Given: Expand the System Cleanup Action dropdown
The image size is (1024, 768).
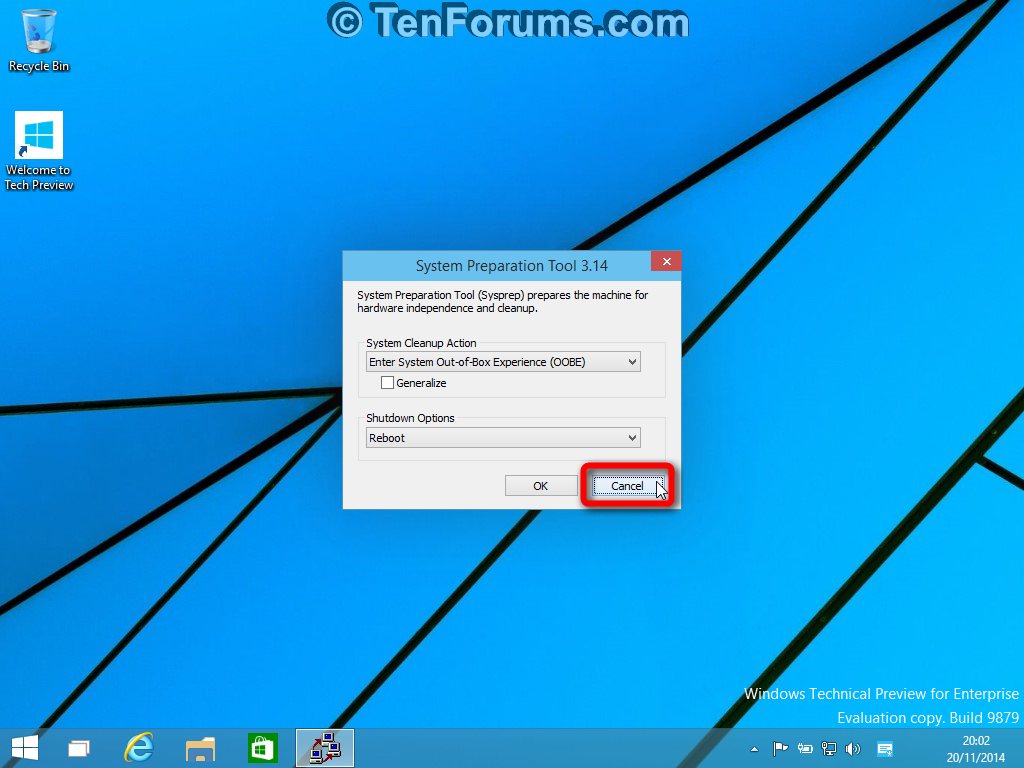Looking at the screenshot, I should [503, 362].
